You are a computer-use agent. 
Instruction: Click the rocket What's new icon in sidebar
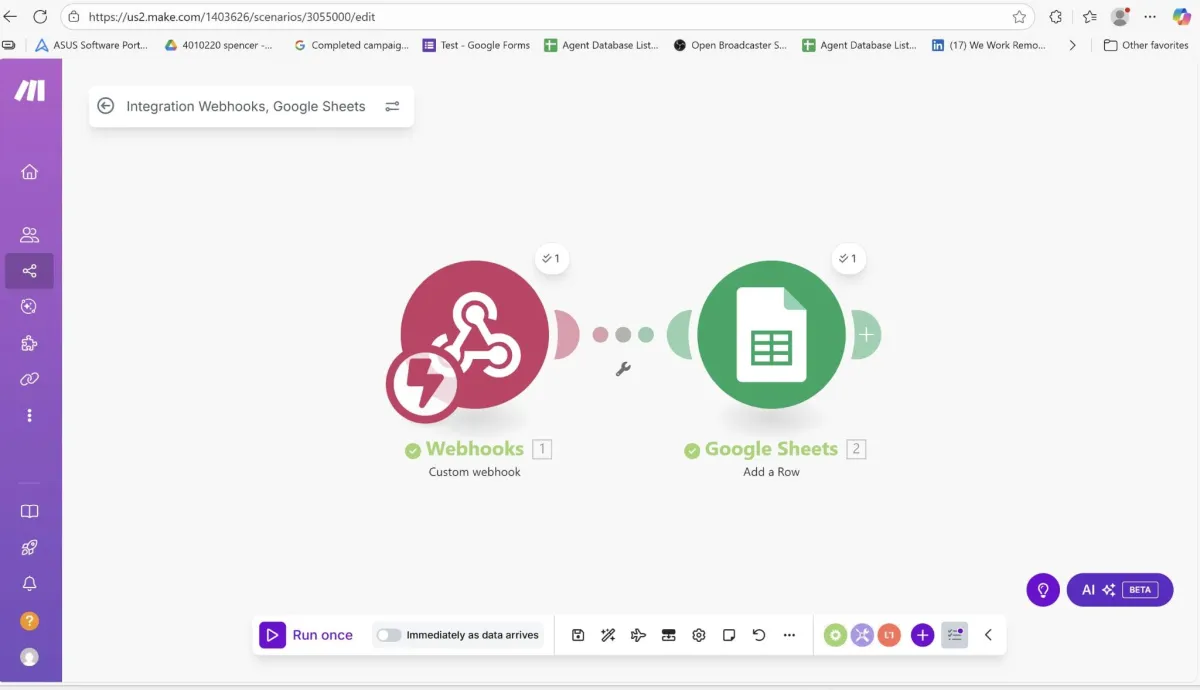pos(30,547)
